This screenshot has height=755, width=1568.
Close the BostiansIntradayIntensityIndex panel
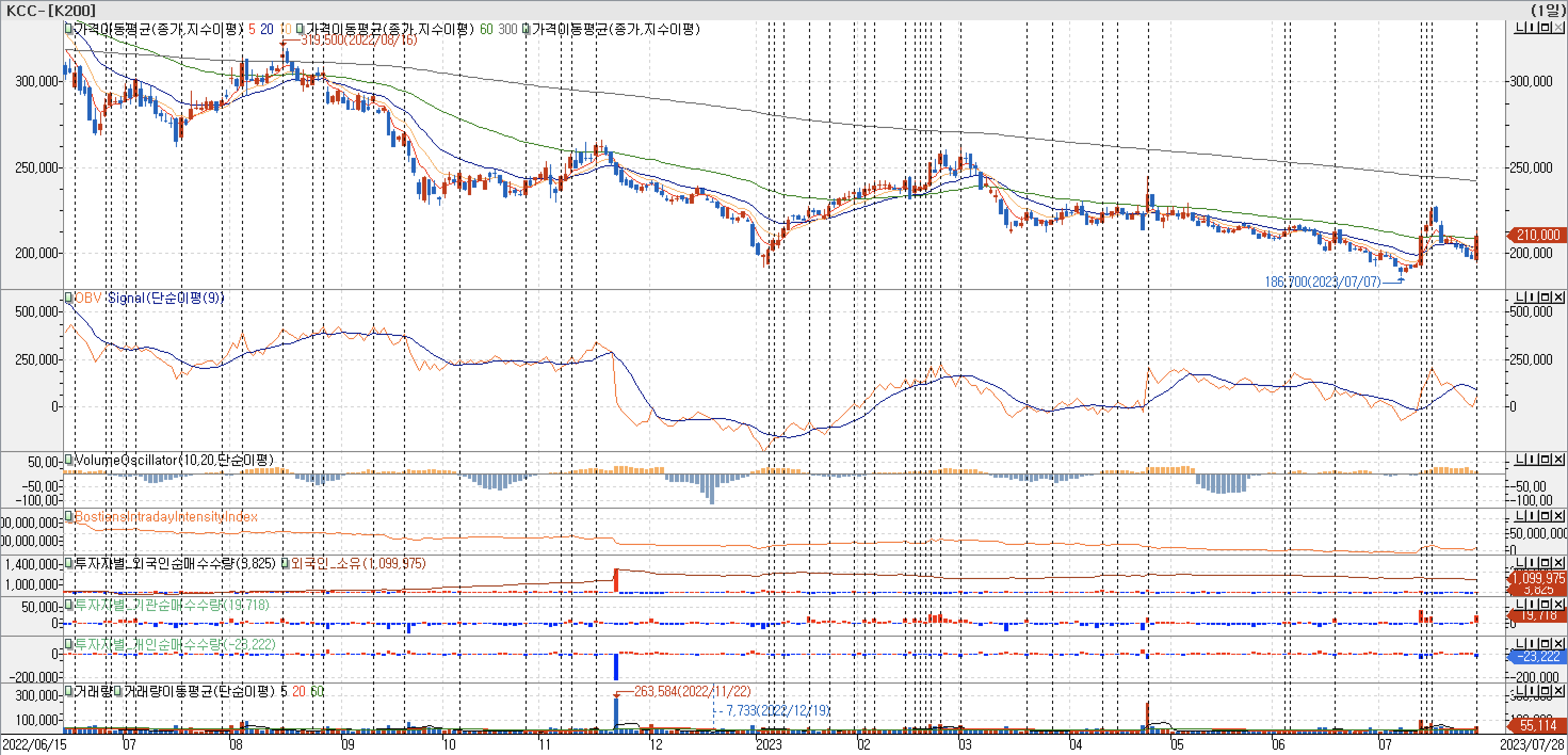(x=1558, y=516)
